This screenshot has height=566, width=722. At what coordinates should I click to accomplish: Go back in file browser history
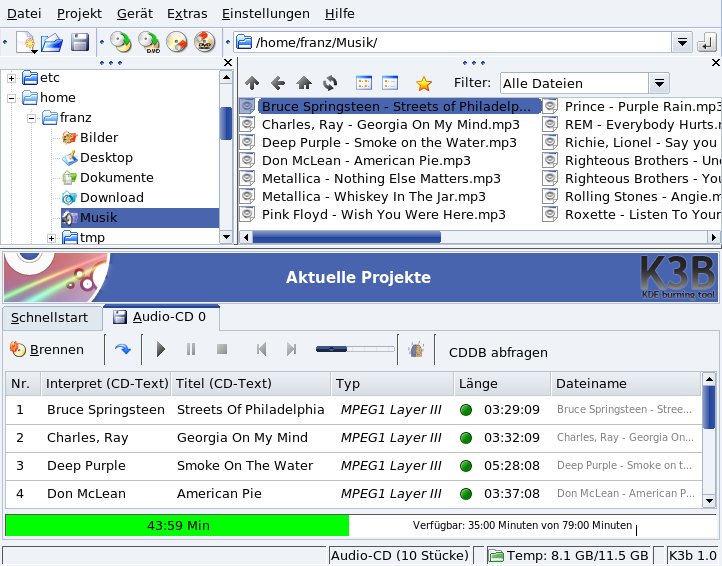click(x=278, y=83)
